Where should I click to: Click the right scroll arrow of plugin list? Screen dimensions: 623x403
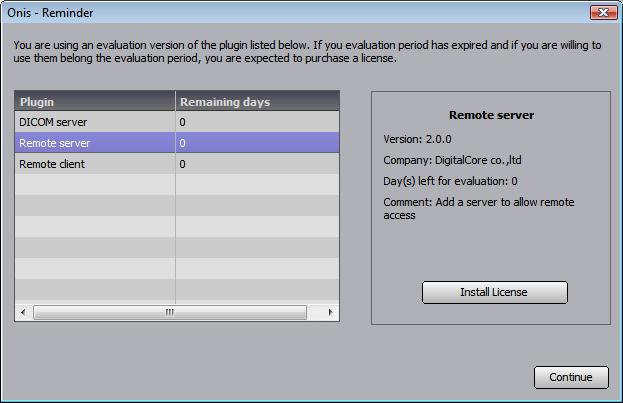click(331, 312)
